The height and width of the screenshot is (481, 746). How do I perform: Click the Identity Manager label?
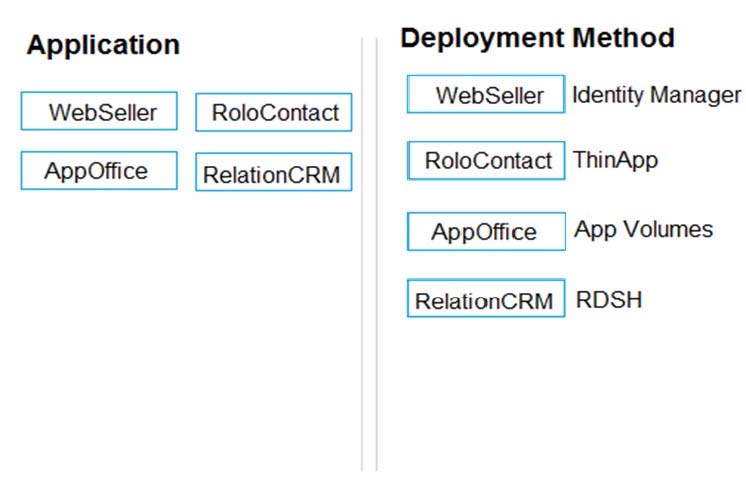click(656, 95)
